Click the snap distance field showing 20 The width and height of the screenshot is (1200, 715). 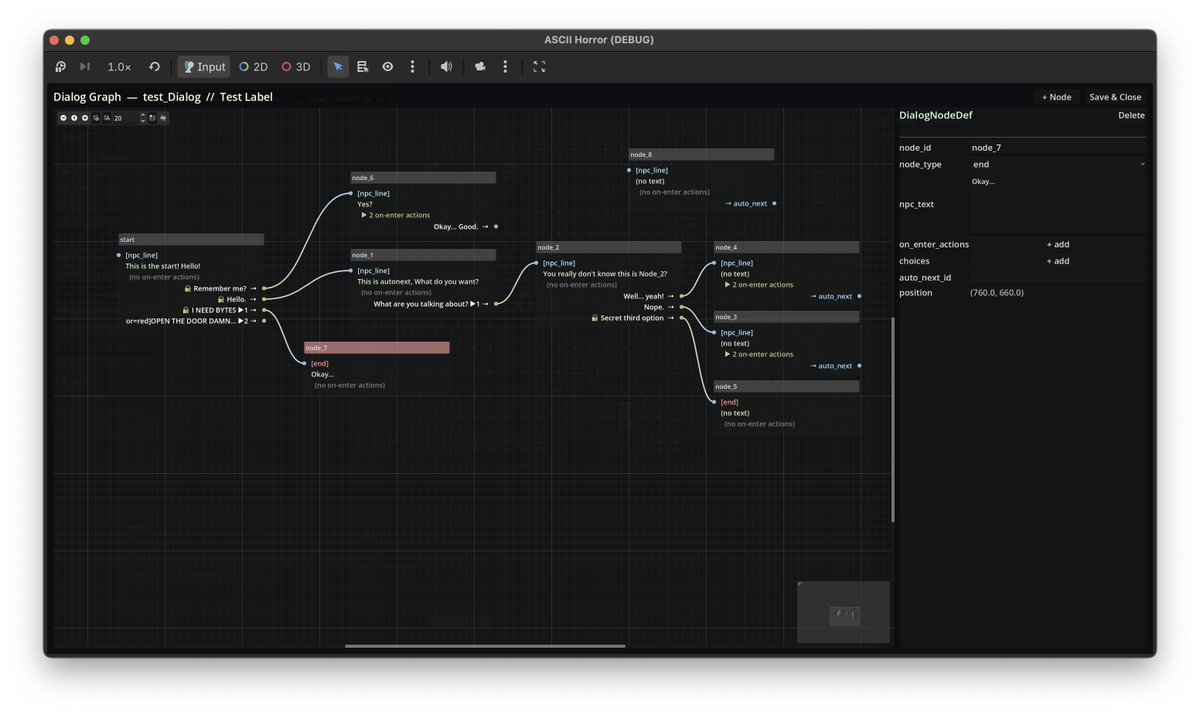coord(125,118)
